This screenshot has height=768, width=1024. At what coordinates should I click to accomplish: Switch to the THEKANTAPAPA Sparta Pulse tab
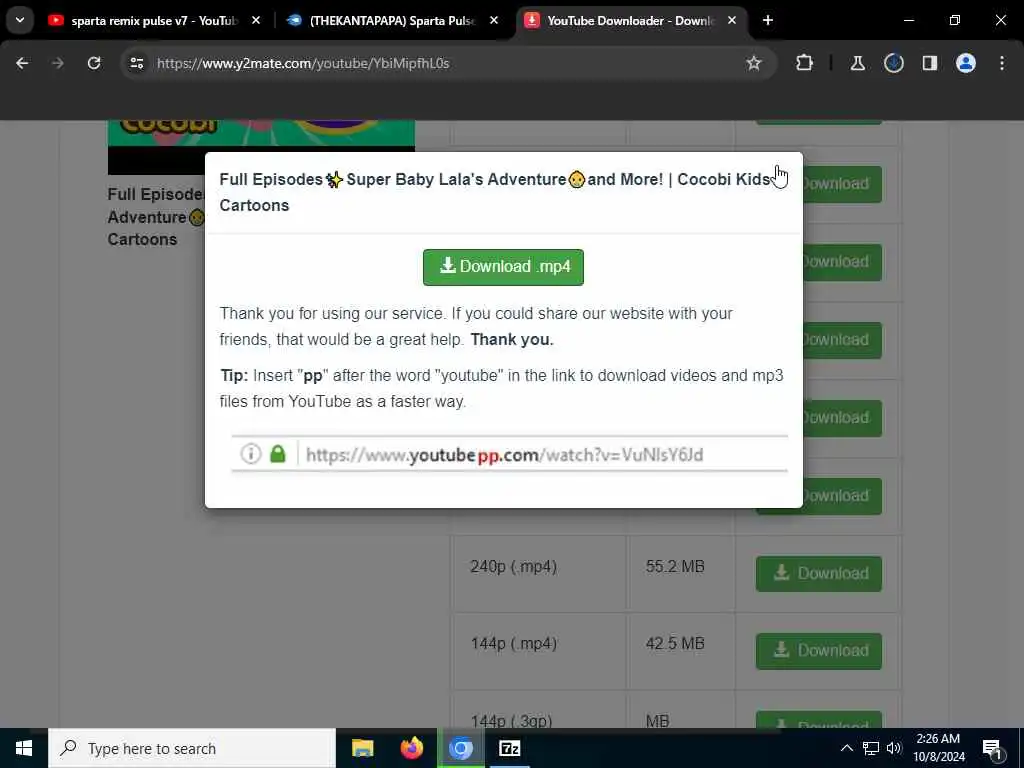tap(392, 21)
